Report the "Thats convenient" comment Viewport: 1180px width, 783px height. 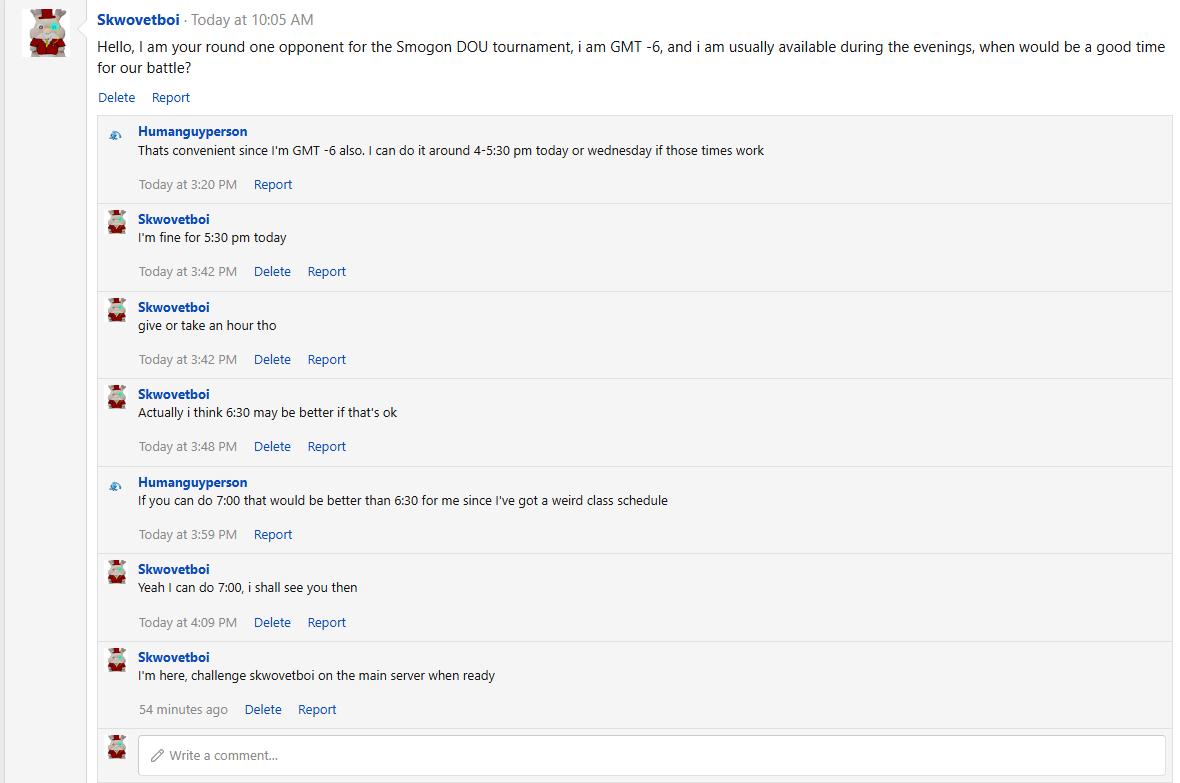(273, 185)
